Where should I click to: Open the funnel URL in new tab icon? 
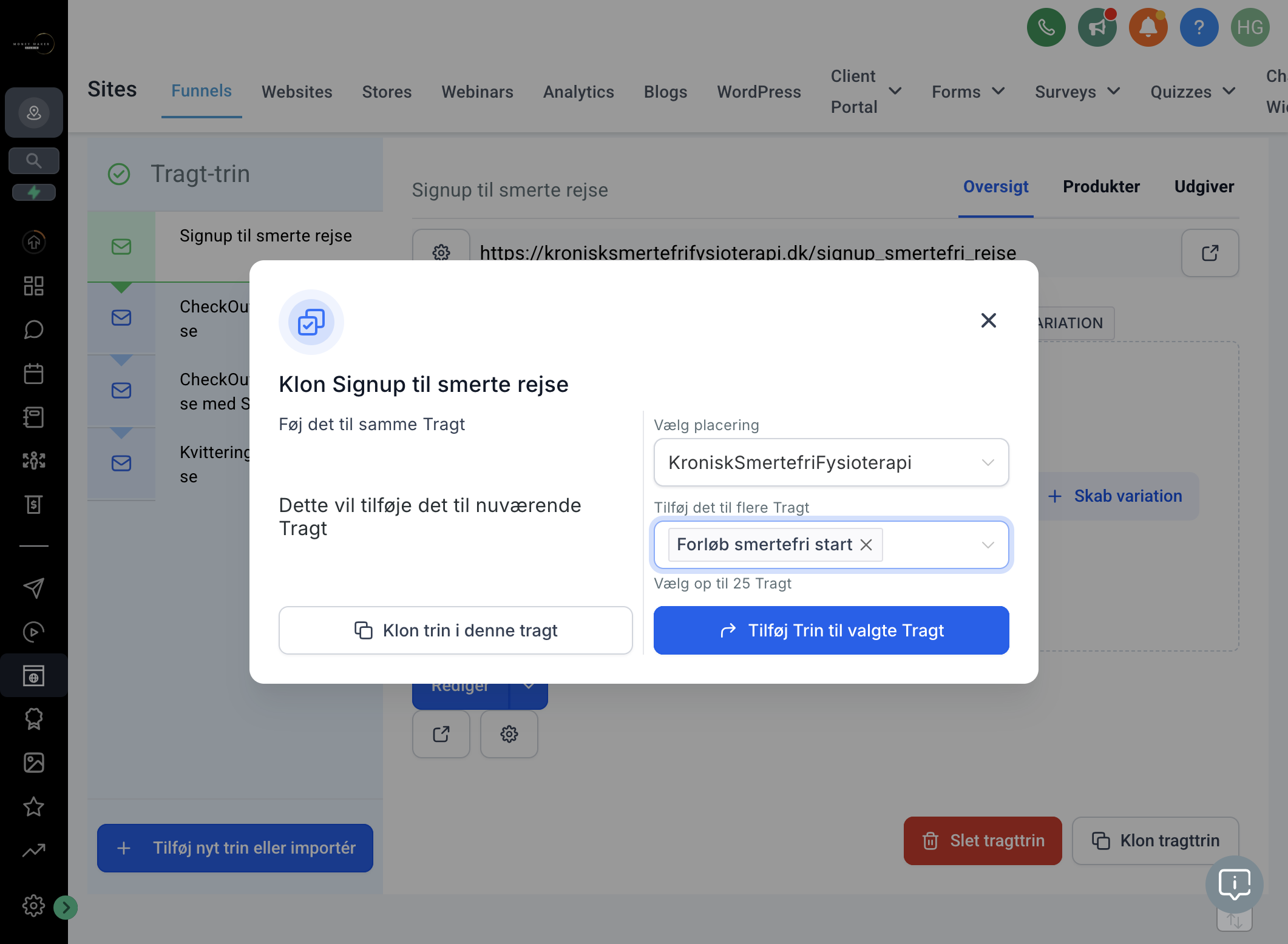coord(1210,253)
